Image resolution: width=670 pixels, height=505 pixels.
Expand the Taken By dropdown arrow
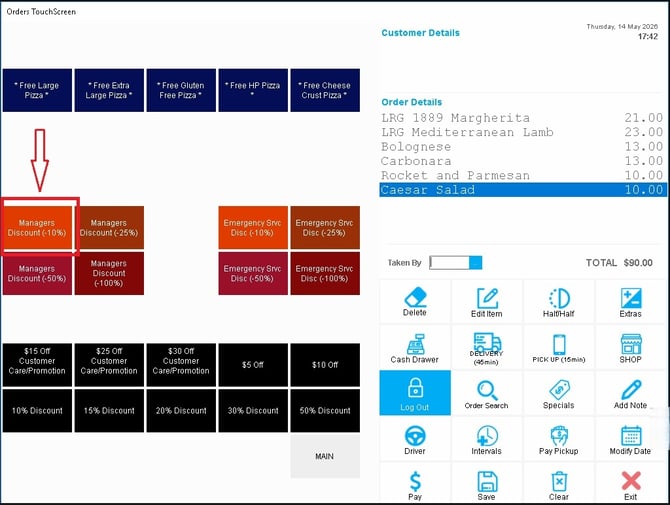click(476, 262)
